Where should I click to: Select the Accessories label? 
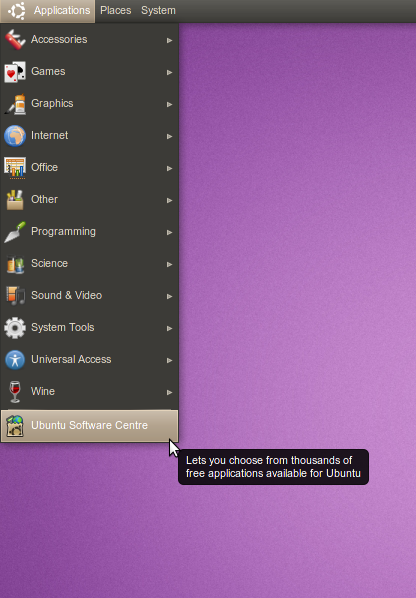point(59,39)
